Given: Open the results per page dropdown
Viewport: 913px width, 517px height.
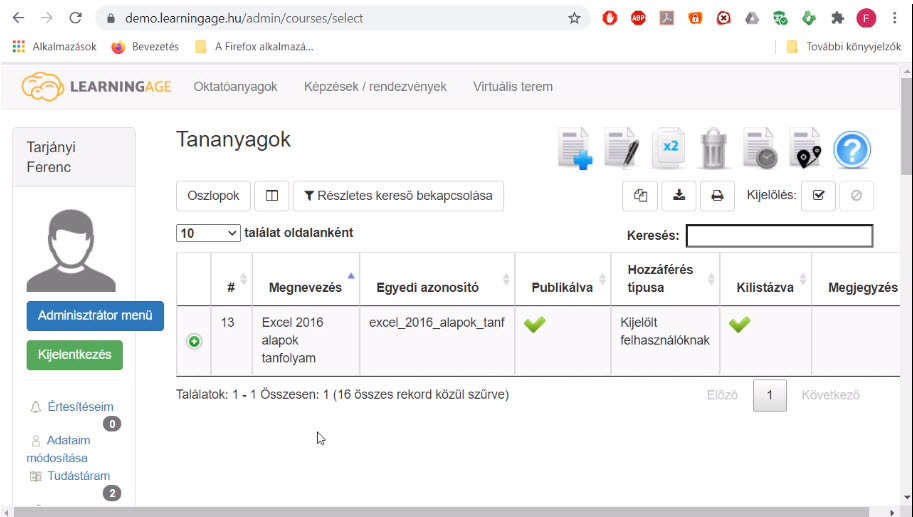Looking at the screenshot, I should pos(208,233).
